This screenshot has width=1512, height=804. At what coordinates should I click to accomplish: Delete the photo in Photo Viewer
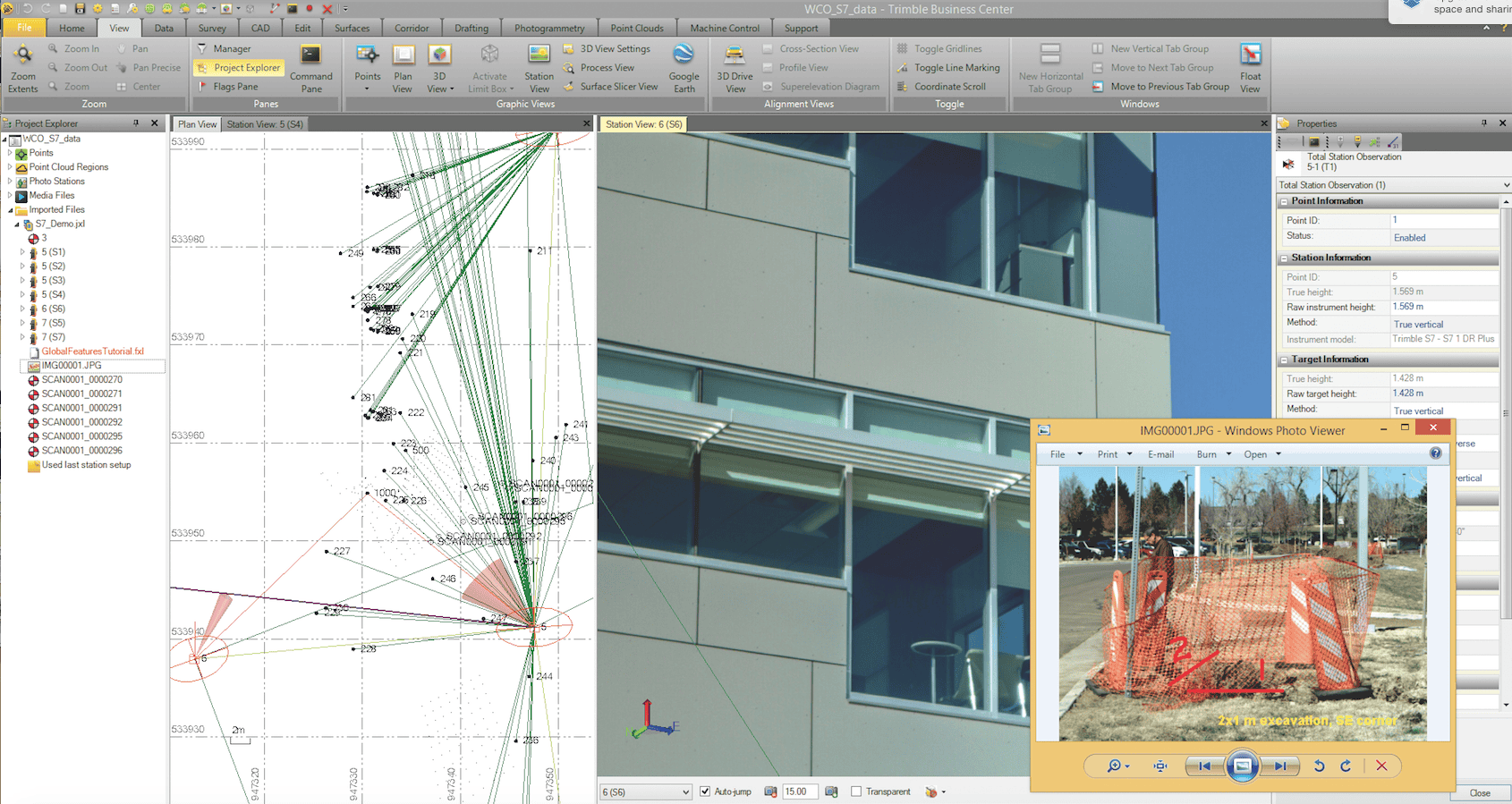pyautogui.click(x=1381, y=766)
